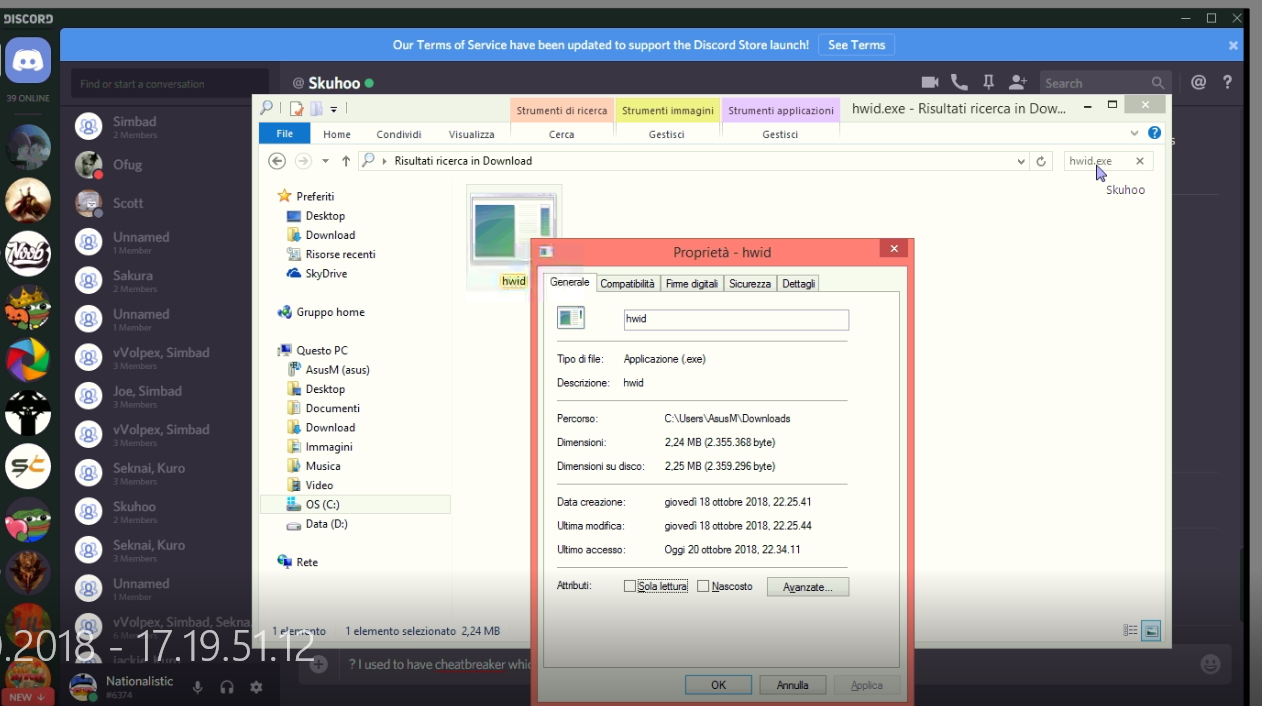
Task: Select the SC logo server icon
Action: tap(28, 466)
